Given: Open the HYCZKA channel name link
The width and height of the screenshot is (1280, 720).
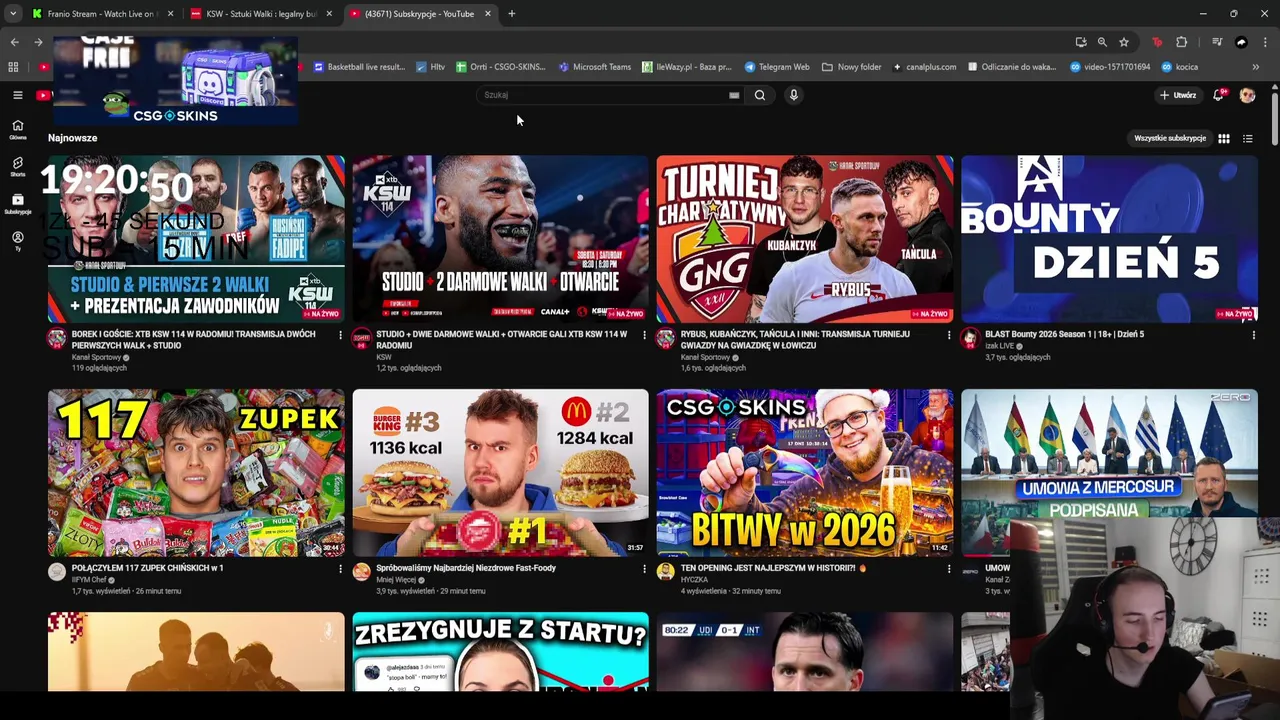Looking at the screenshot, I should [694, 580].
